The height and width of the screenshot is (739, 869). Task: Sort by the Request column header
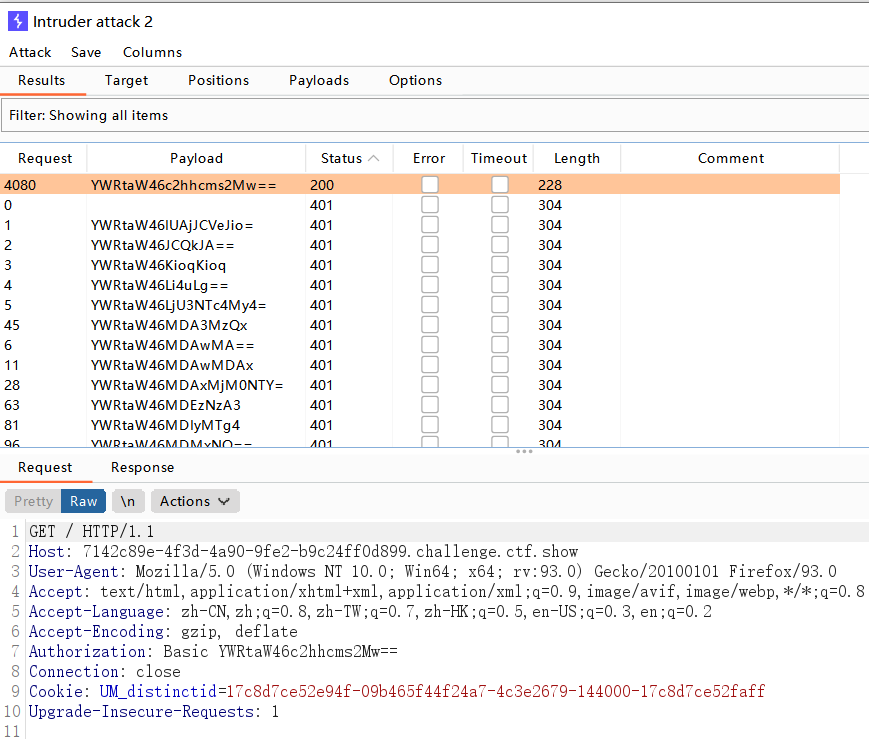pos(45,159)
